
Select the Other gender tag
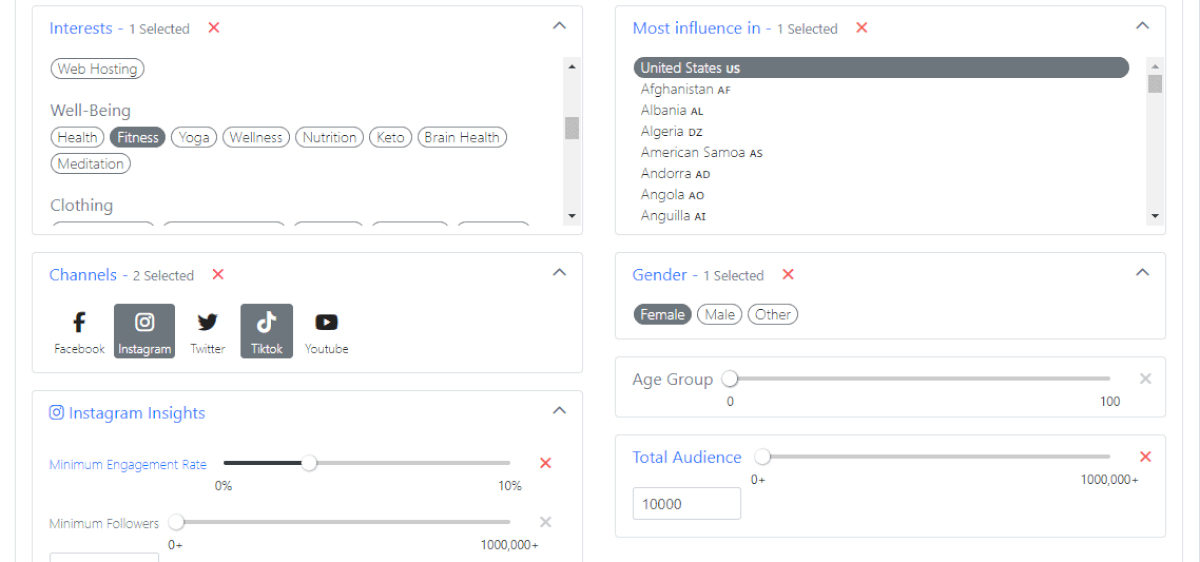tap(773, 315)
